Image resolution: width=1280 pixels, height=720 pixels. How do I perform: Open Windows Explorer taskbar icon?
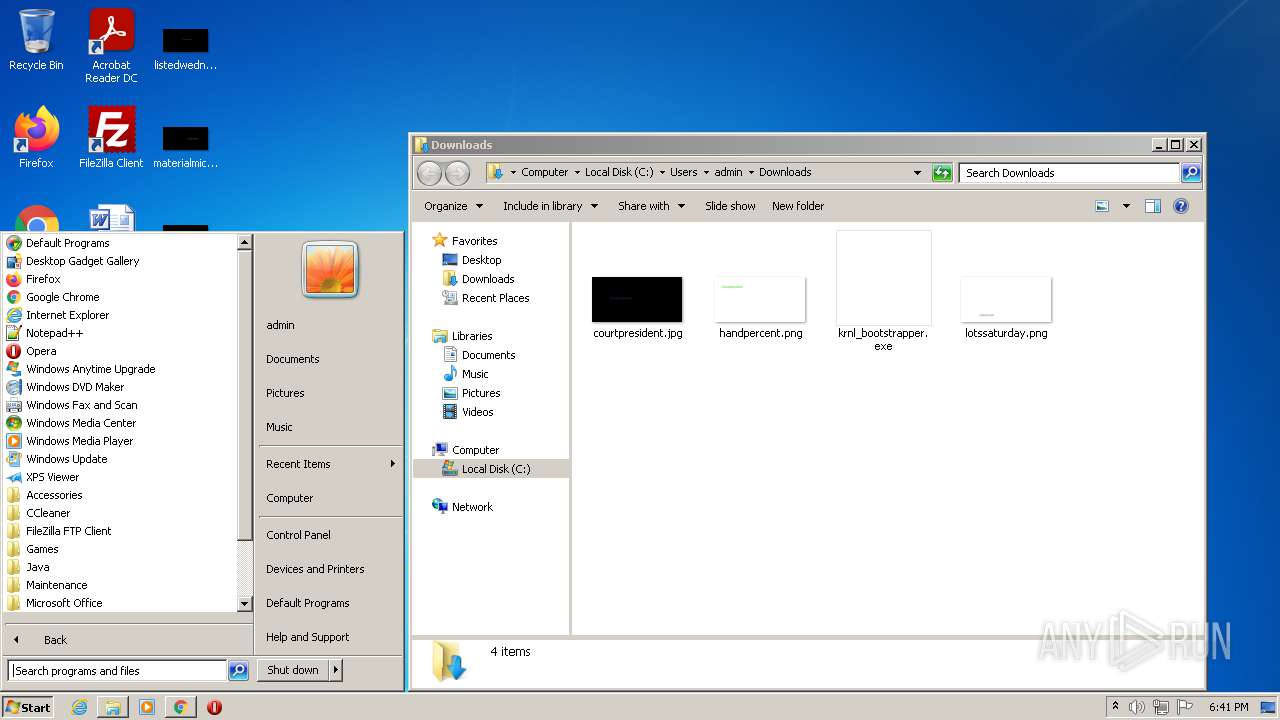113,707
